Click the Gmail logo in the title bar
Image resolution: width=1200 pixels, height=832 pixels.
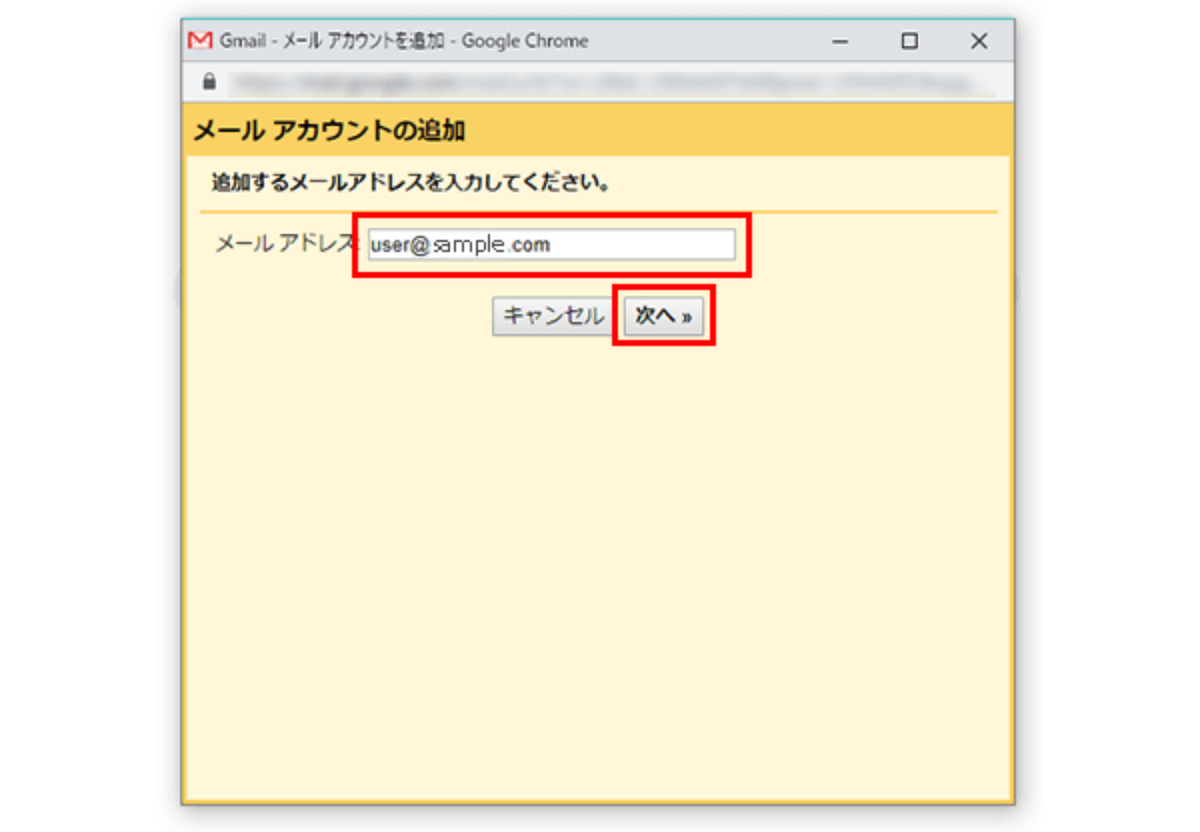point(201,41)
